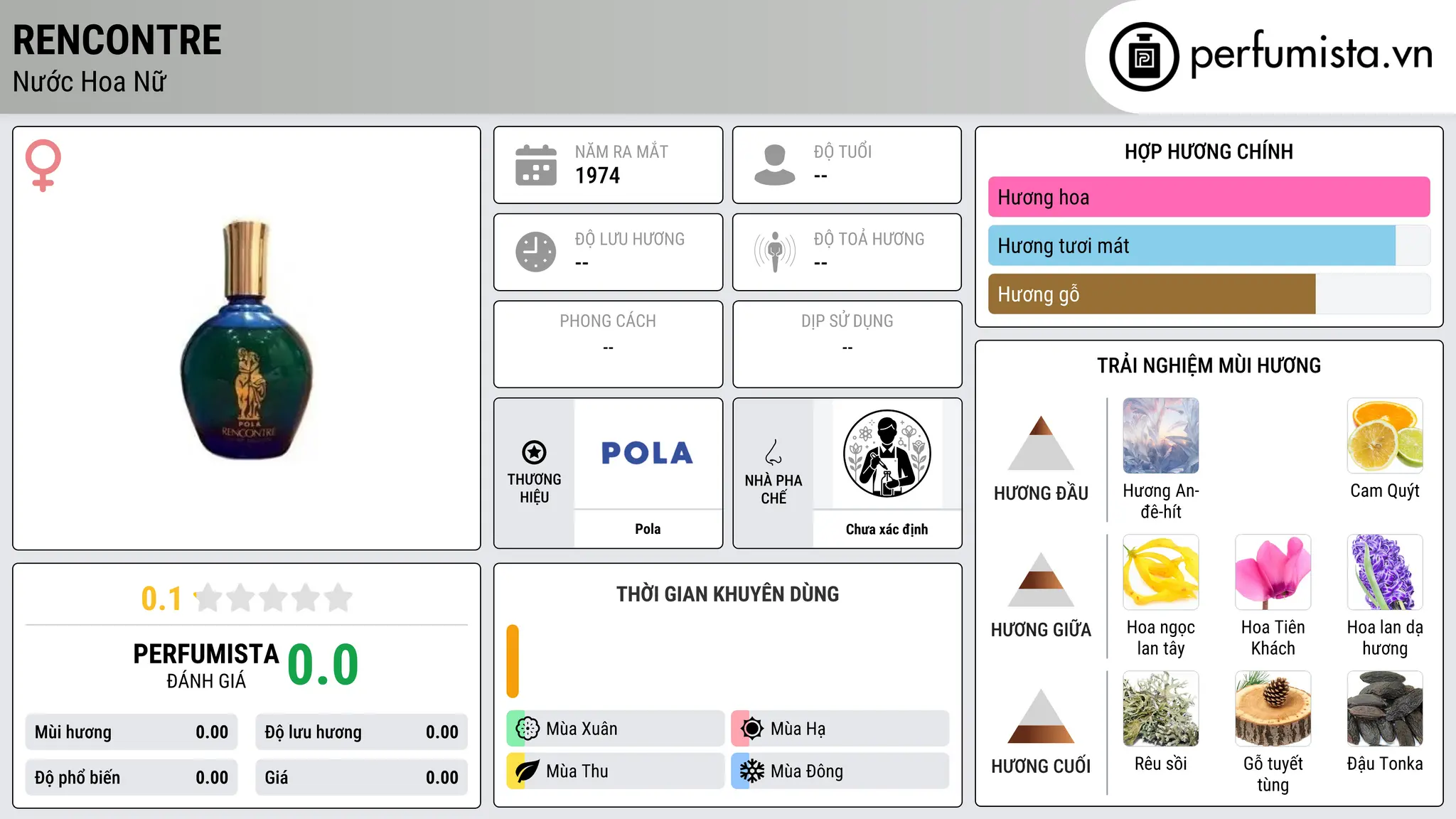Click the five-star rating row
1456x819 pixels.
274,598
